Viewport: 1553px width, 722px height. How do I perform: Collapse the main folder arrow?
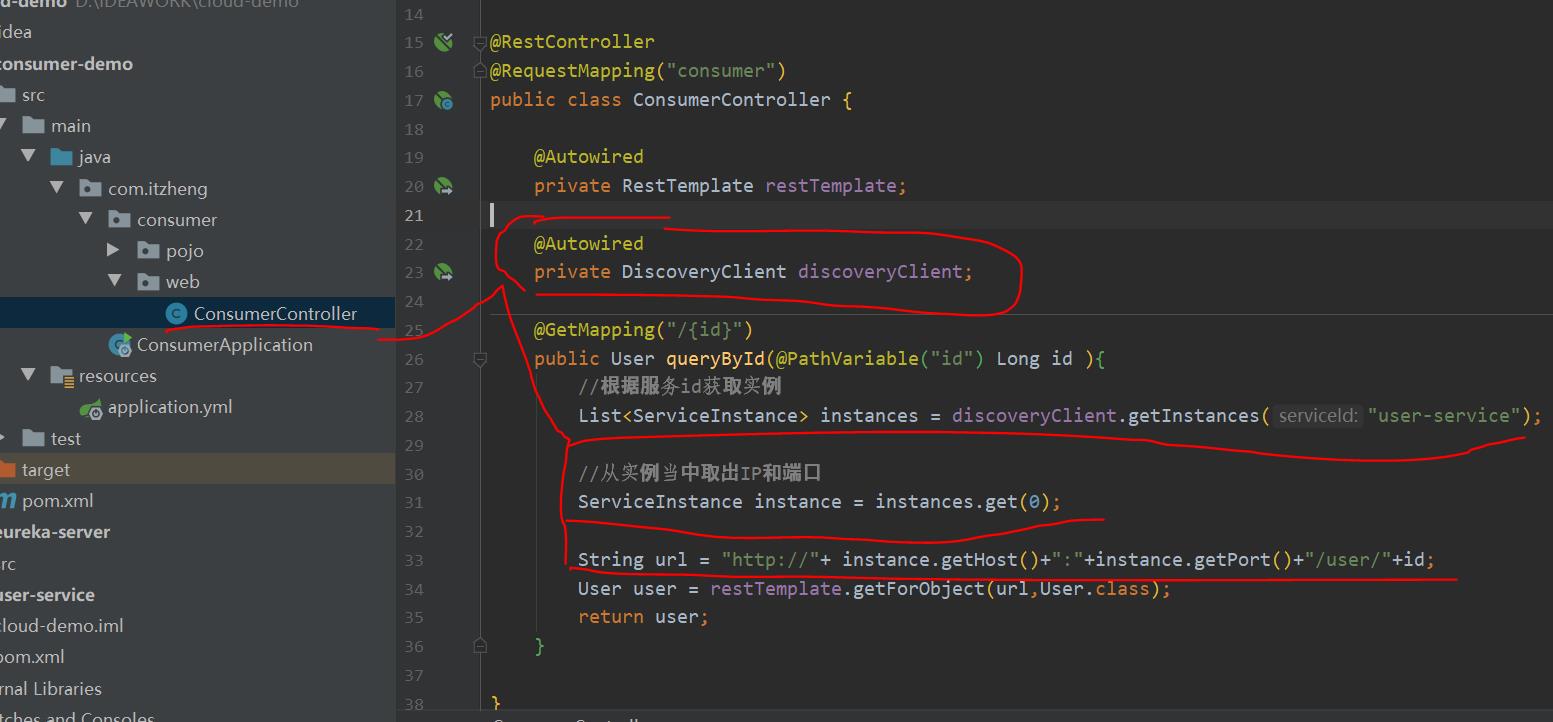tap(3, 125)
